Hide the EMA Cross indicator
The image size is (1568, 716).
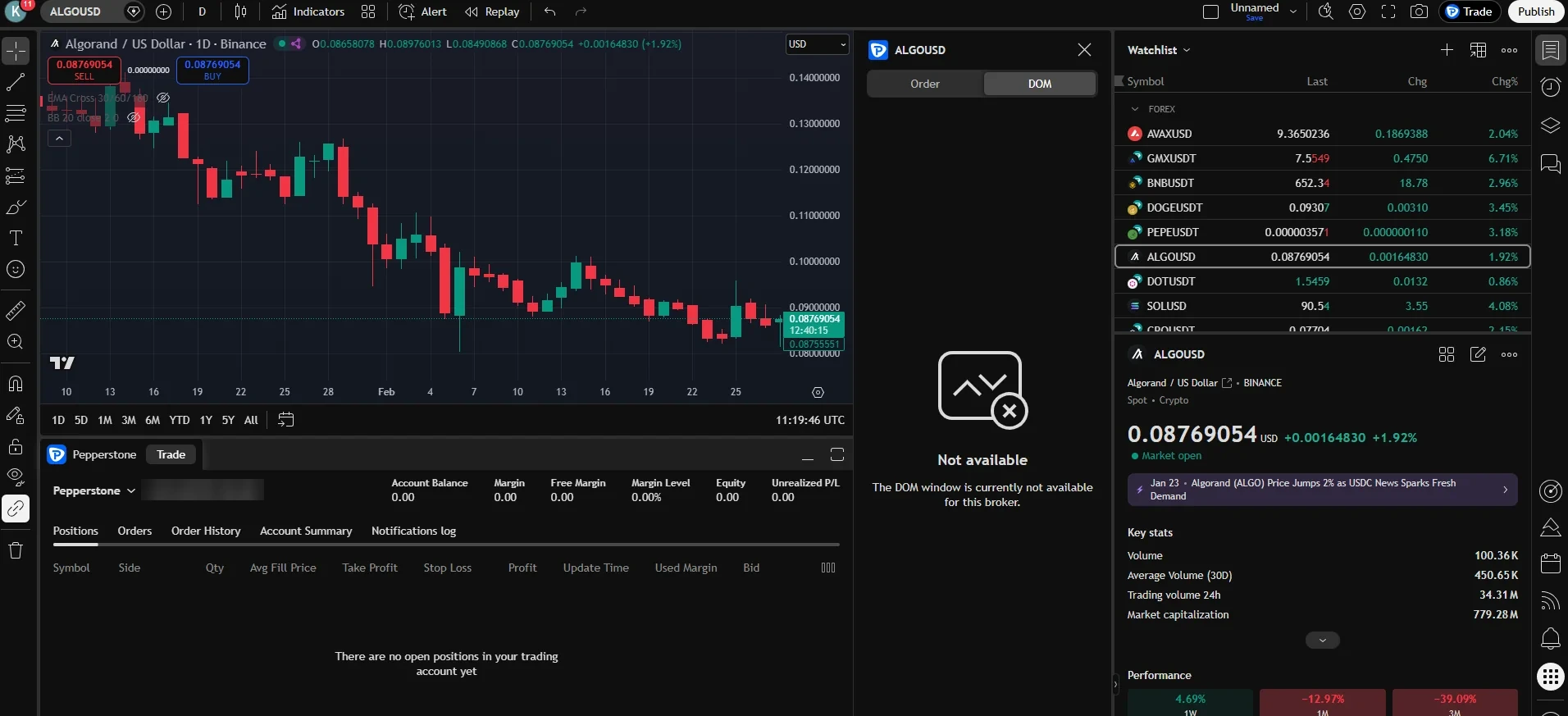click(163, 98)
